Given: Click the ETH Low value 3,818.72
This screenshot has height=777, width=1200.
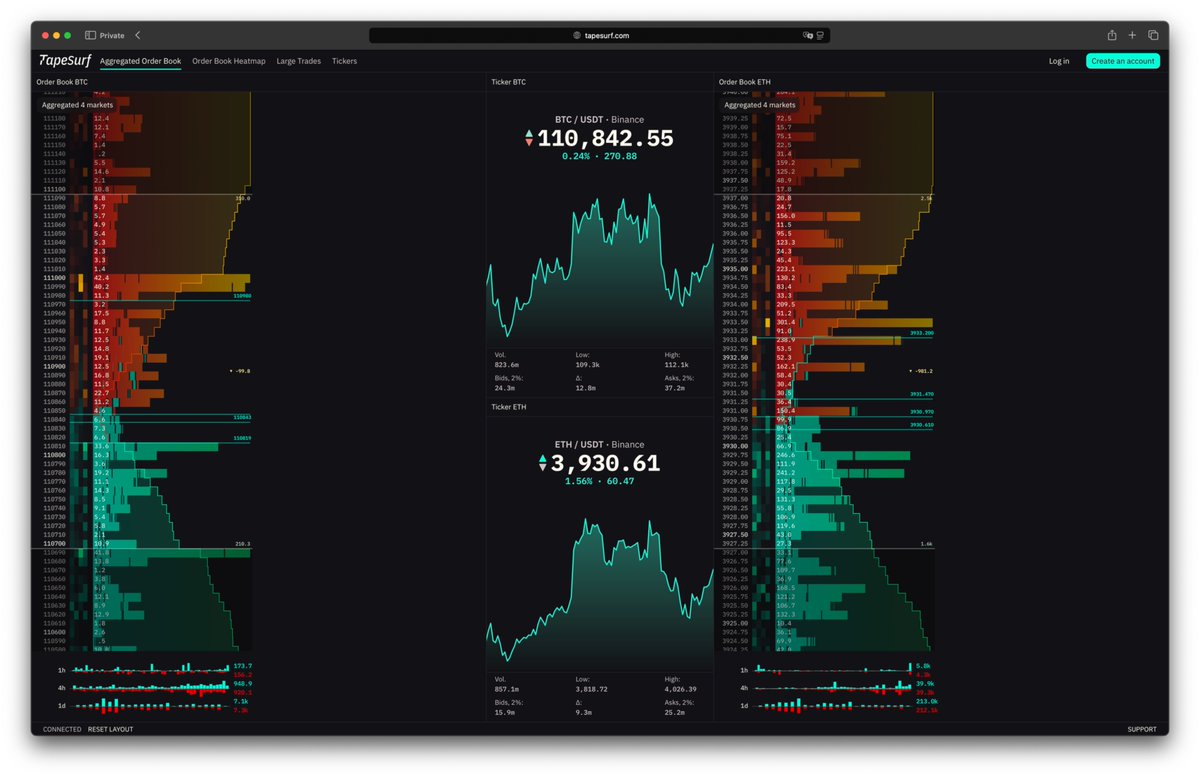Looking at the screenshot, I should tap(594, 689).
